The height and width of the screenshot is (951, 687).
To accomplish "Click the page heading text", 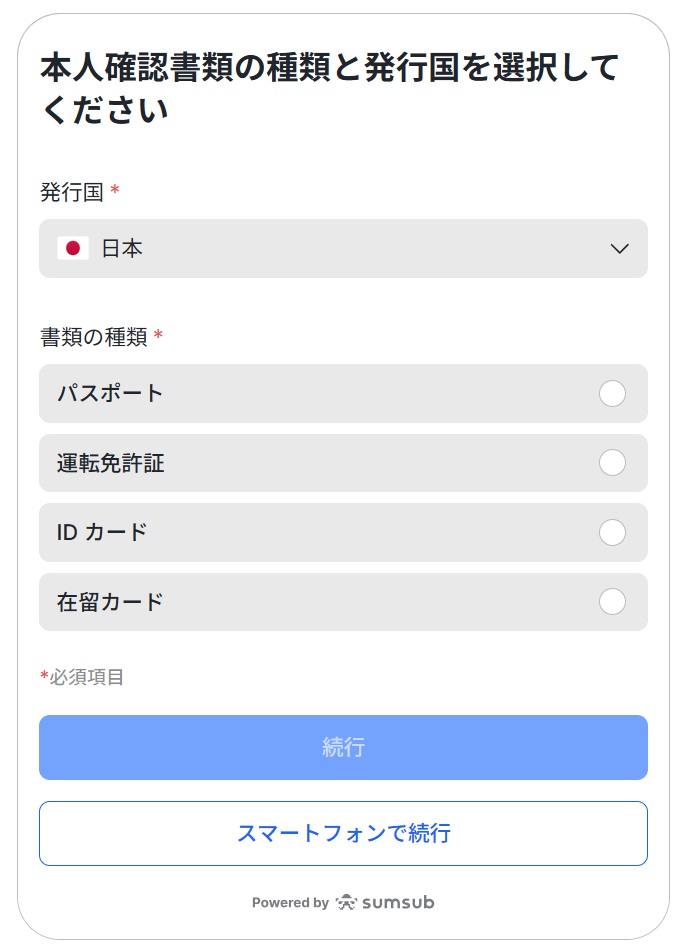I will point(330,88).
